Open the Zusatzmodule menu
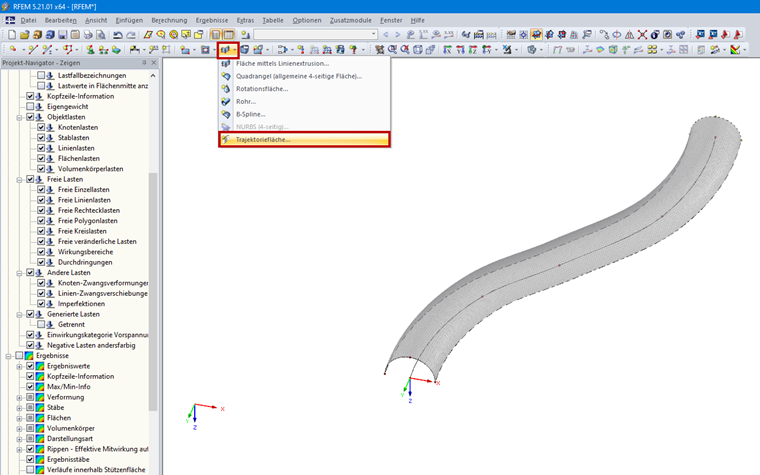Image resolution: width=760 pixels, height=475 pixels. point(350,20)
